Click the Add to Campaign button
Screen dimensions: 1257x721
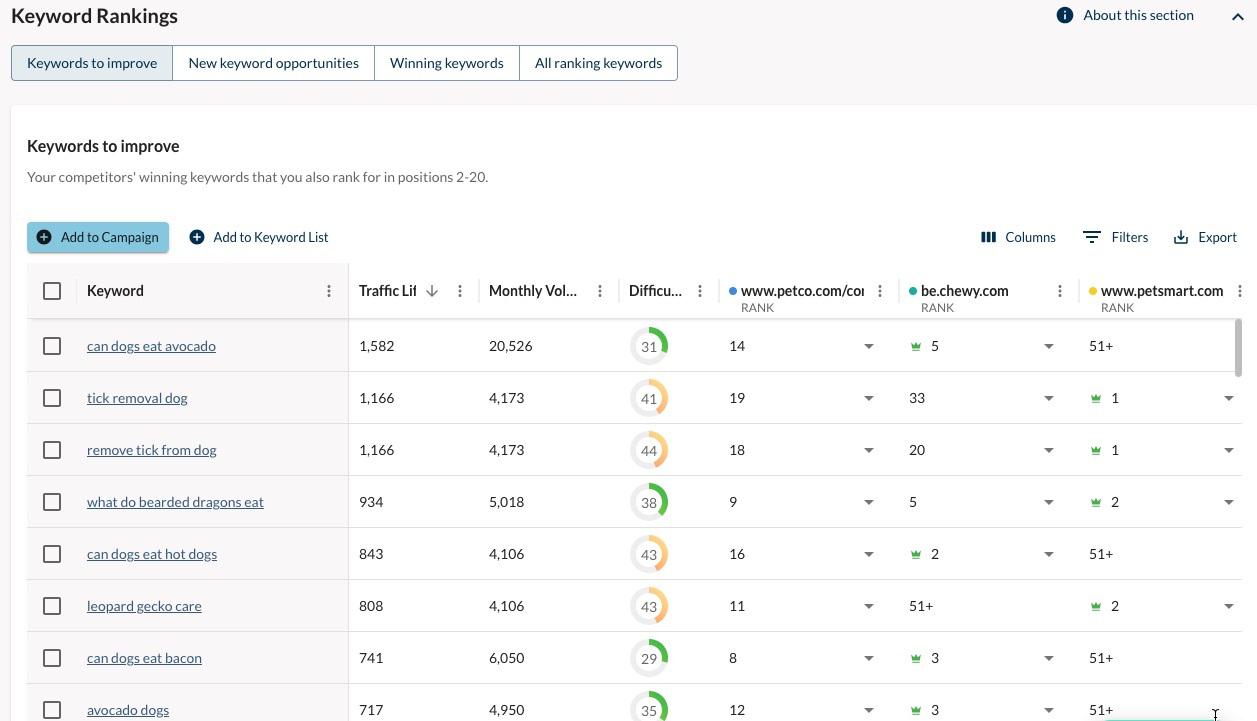click(98, 237)
